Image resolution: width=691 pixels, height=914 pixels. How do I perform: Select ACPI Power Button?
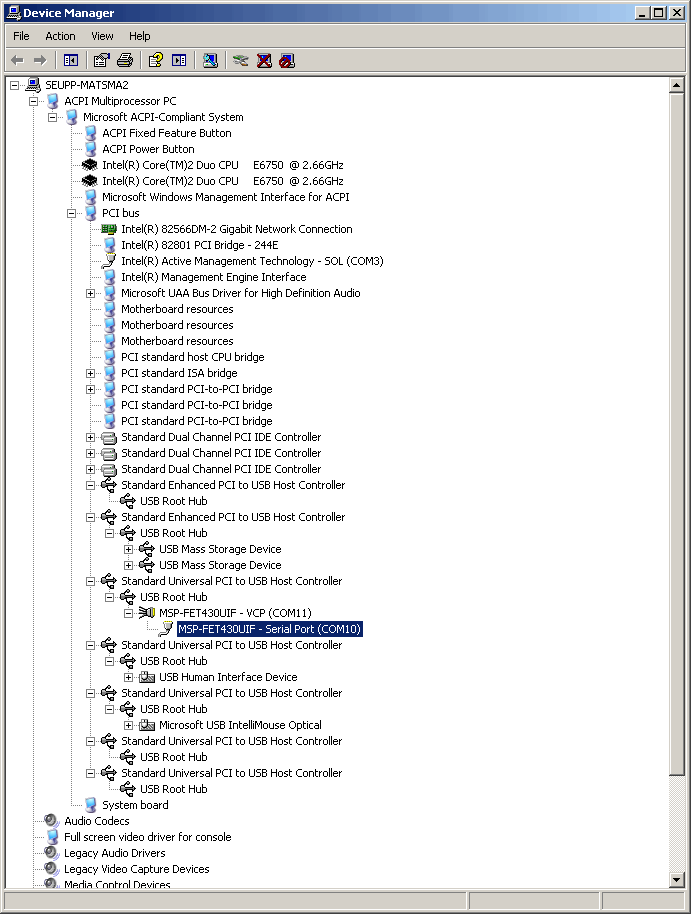coord(148,149)
